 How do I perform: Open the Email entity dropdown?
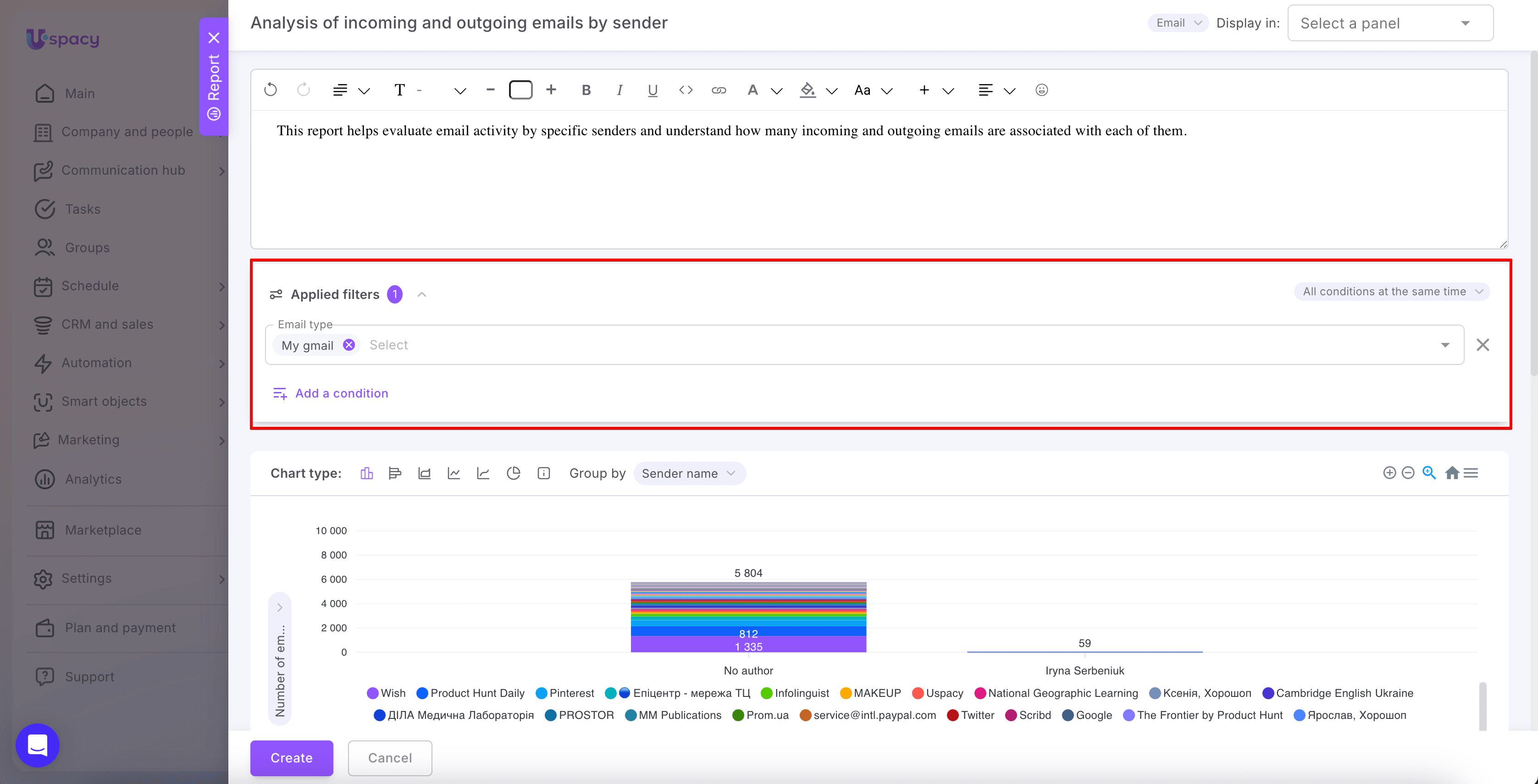(x=1178, y=22)
